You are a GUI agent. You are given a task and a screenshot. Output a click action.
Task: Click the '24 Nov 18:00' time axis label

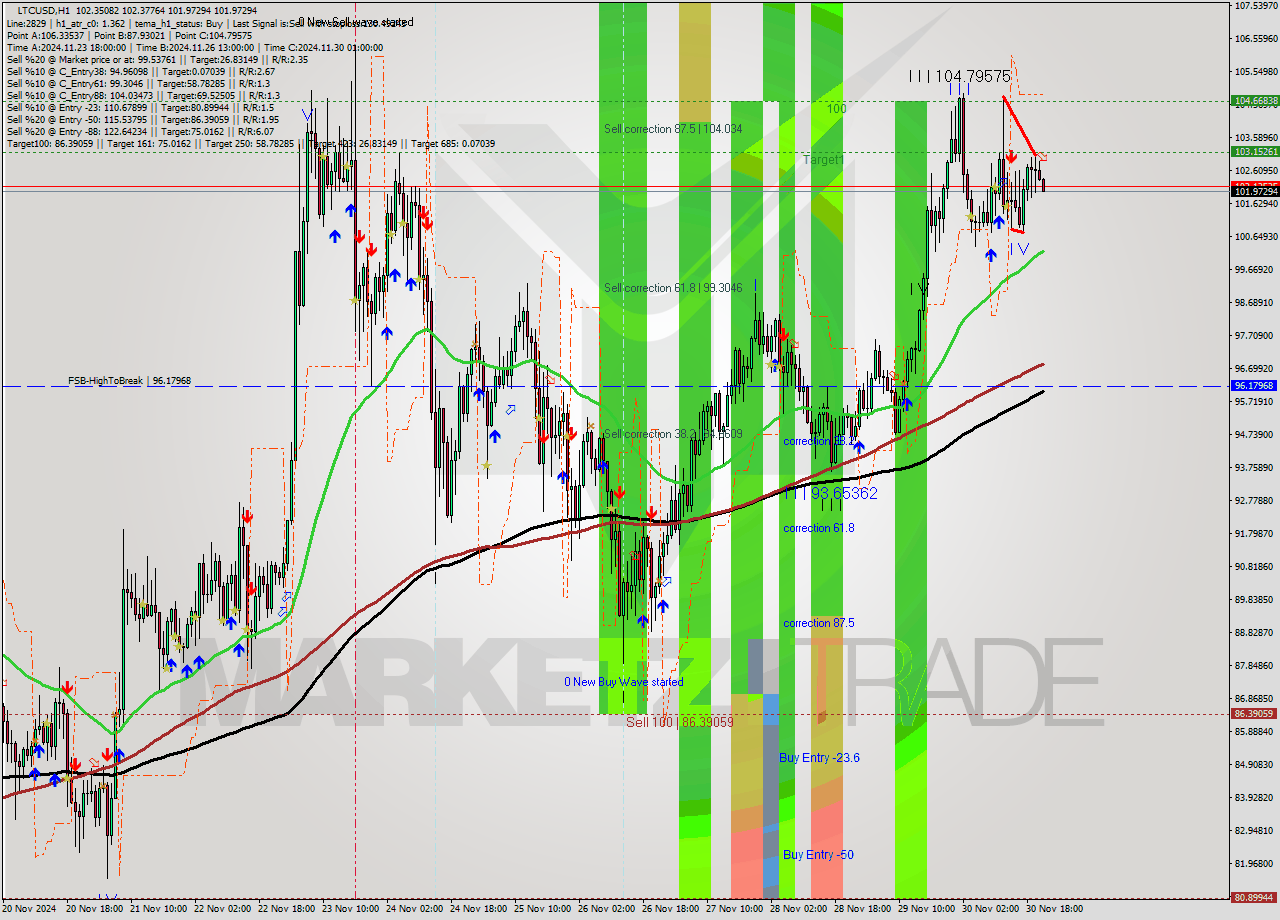coord(480,909)
